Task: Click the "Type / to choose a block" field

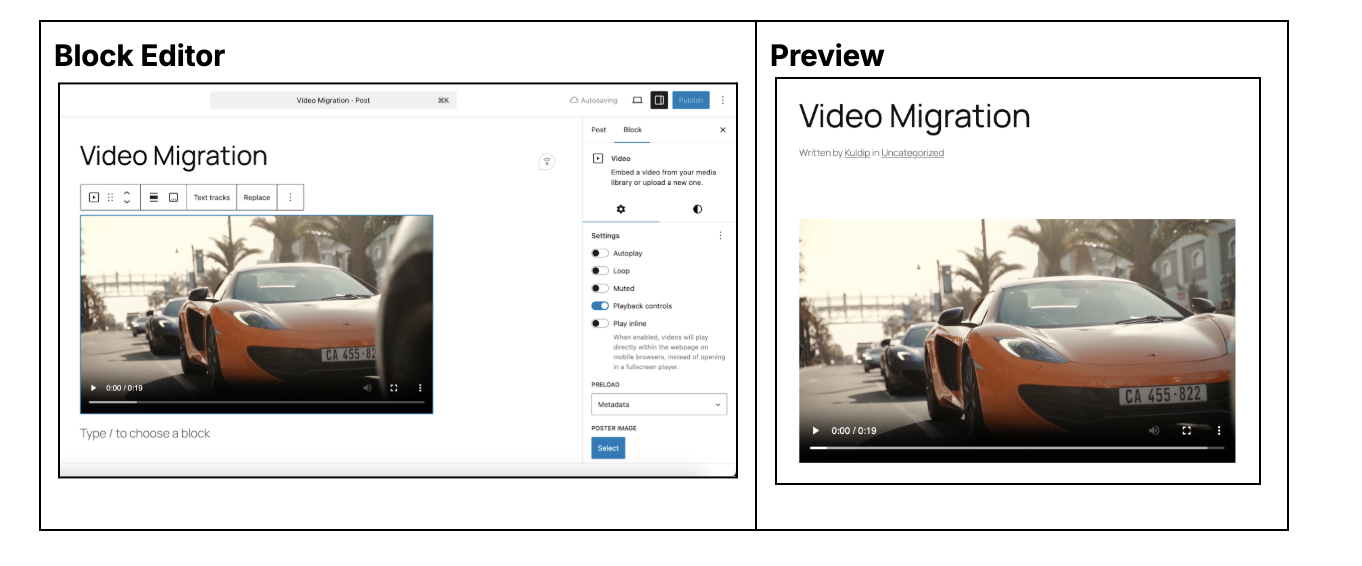Action: pos(145,434)
